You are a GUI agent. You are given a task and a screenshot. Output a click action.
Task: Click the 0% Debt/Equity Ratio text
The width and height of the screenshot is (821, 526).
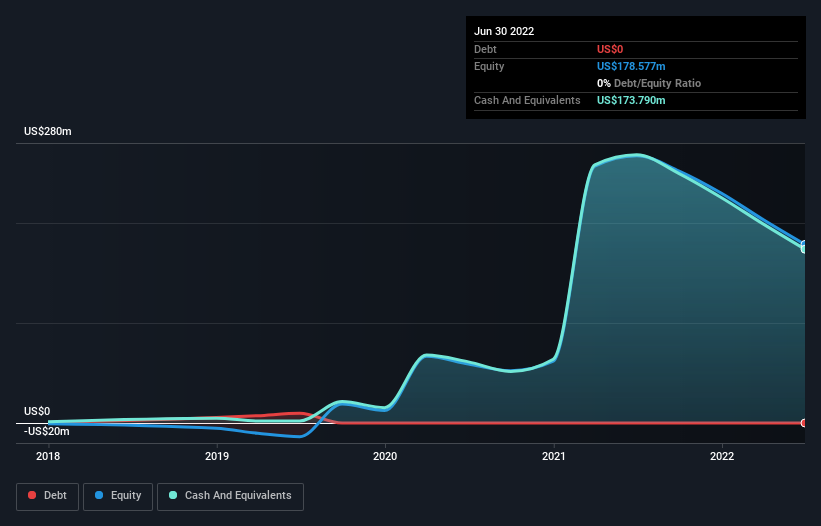pyautogui.click(x=649, y=83)
